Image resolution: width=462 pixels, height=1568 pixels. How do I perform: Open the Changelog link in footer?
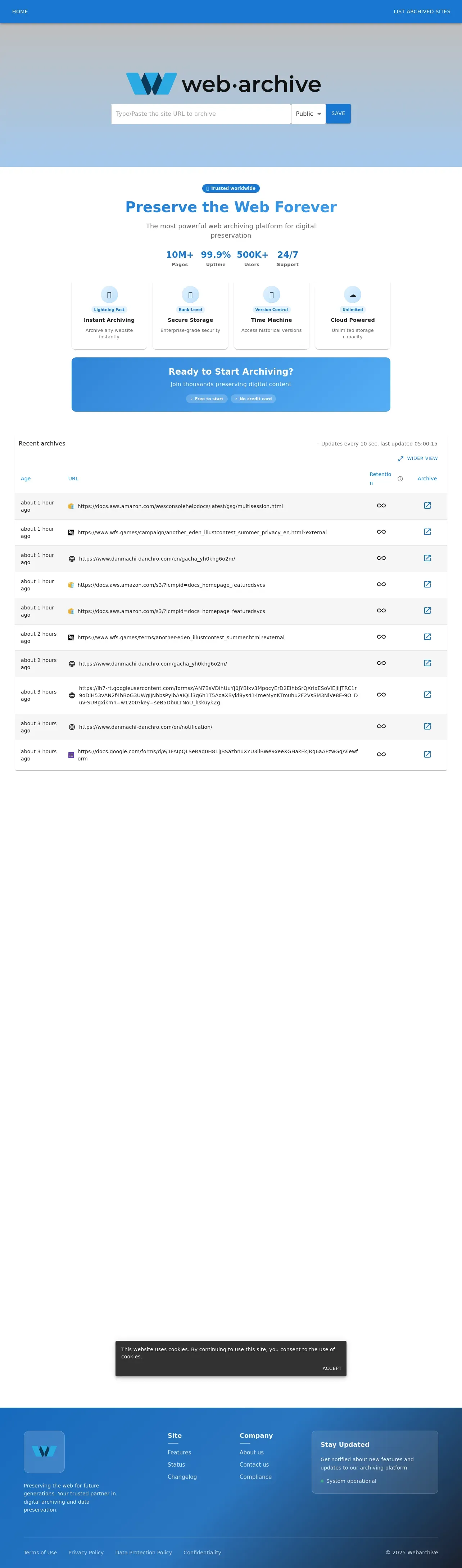click(x=182, y=1477)
